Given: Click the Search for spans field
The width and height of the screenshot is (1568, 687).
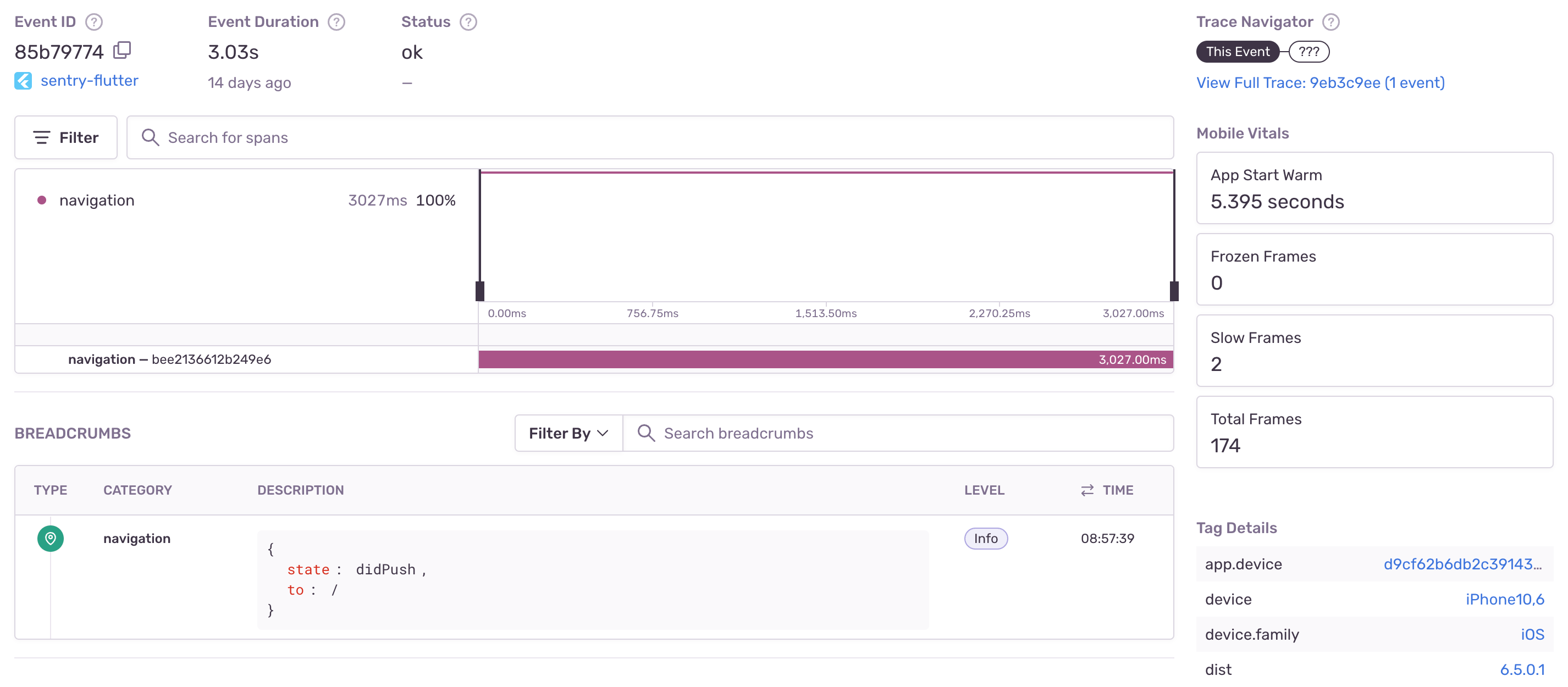Looking at the screenshot, I should (x=649, y=137).
